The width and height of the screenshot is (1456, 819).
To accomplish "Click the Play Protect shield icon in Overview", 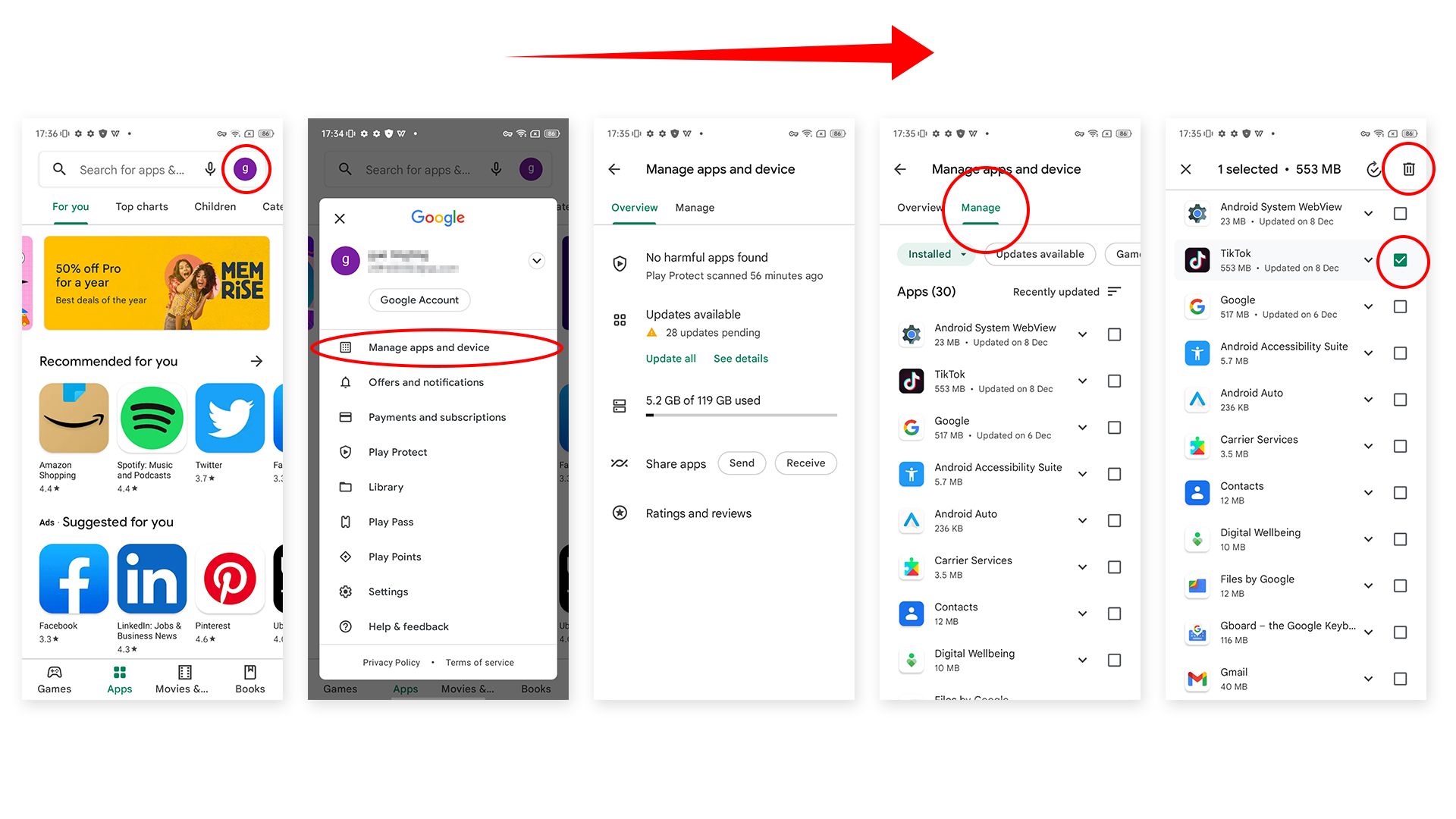I will (620, 264).
